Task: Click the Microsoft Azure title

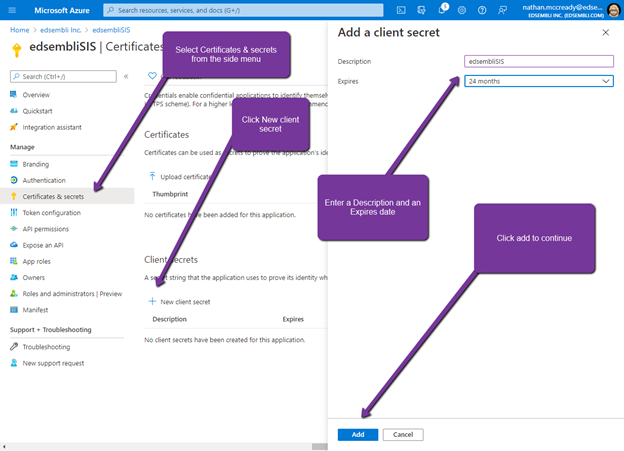Action: [62, 10]
